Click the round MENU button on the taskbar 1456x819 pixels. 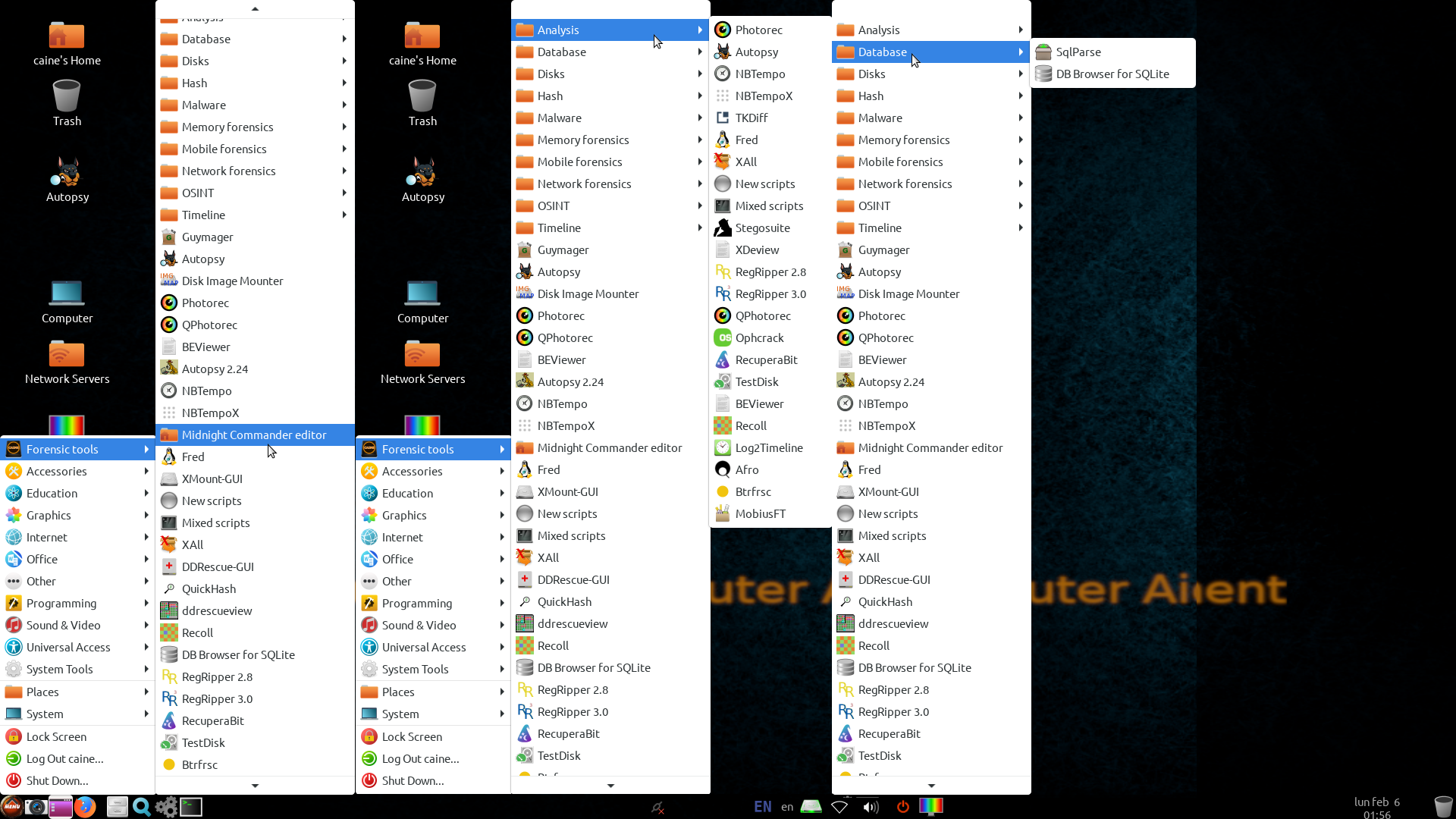click(11, 806)
